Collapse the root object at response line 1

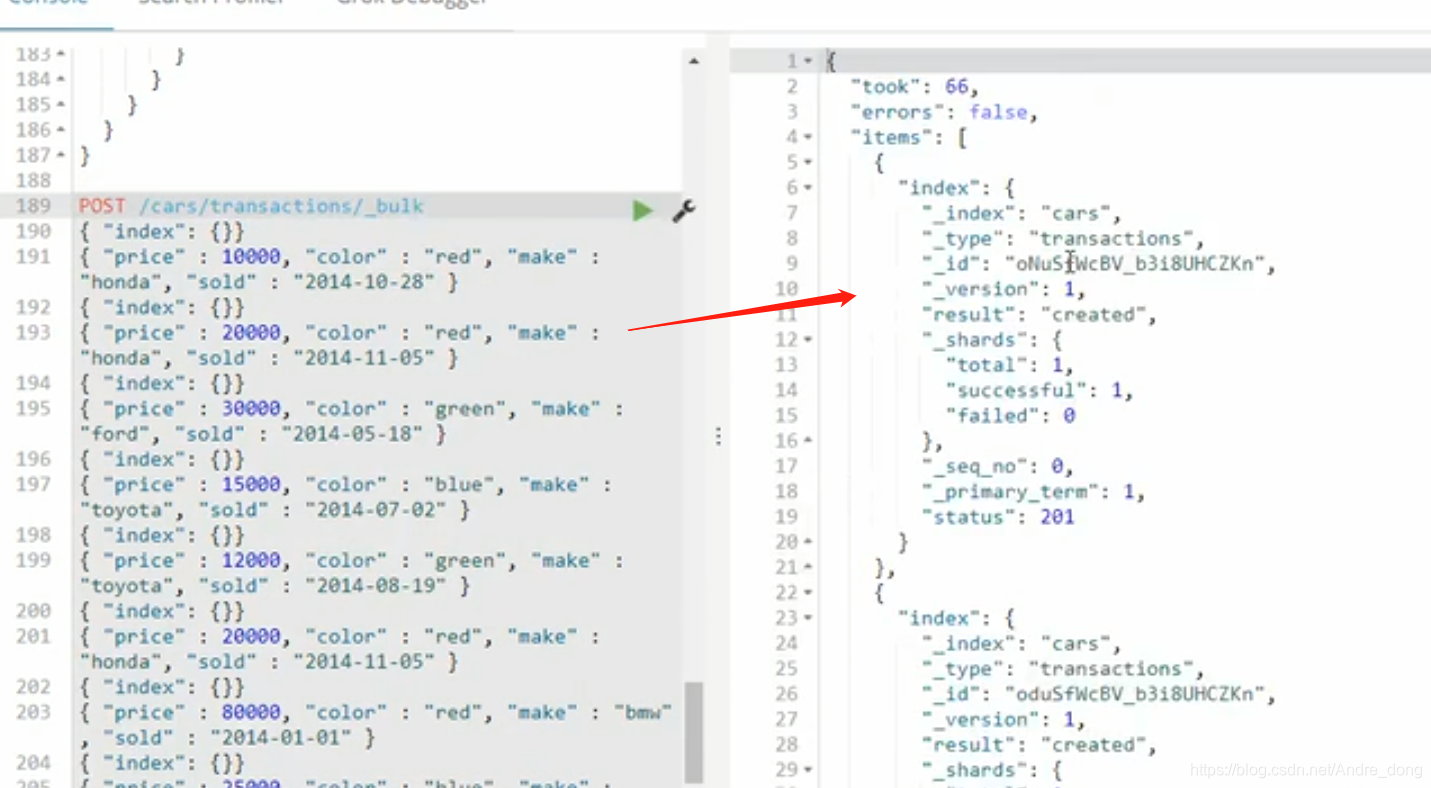tap(808, 62)
